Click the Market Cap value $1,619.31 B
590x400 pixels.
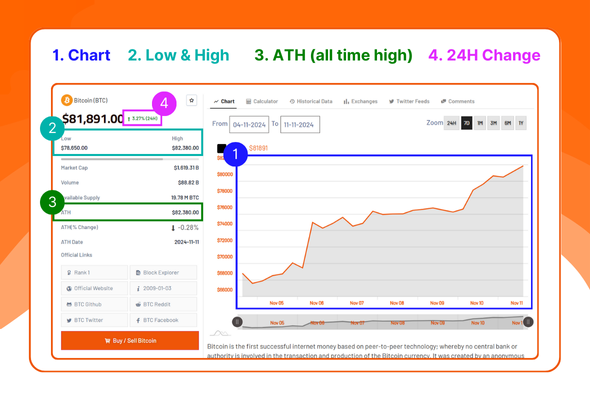[x=186, y=168]
